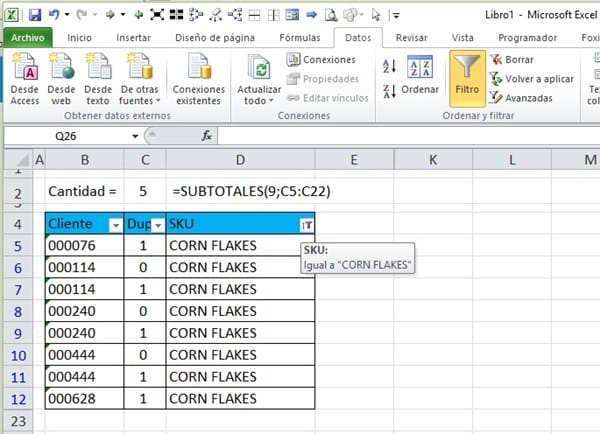
Task: Click the blue right arrow toolbar icon
Action: [312, 15]
